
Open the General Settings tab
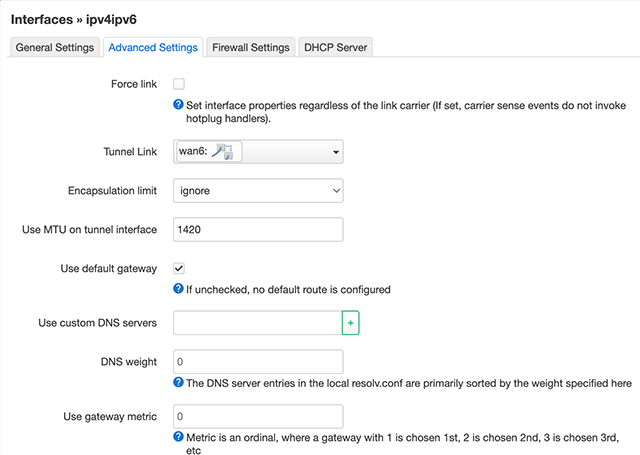tap(55, 47)
